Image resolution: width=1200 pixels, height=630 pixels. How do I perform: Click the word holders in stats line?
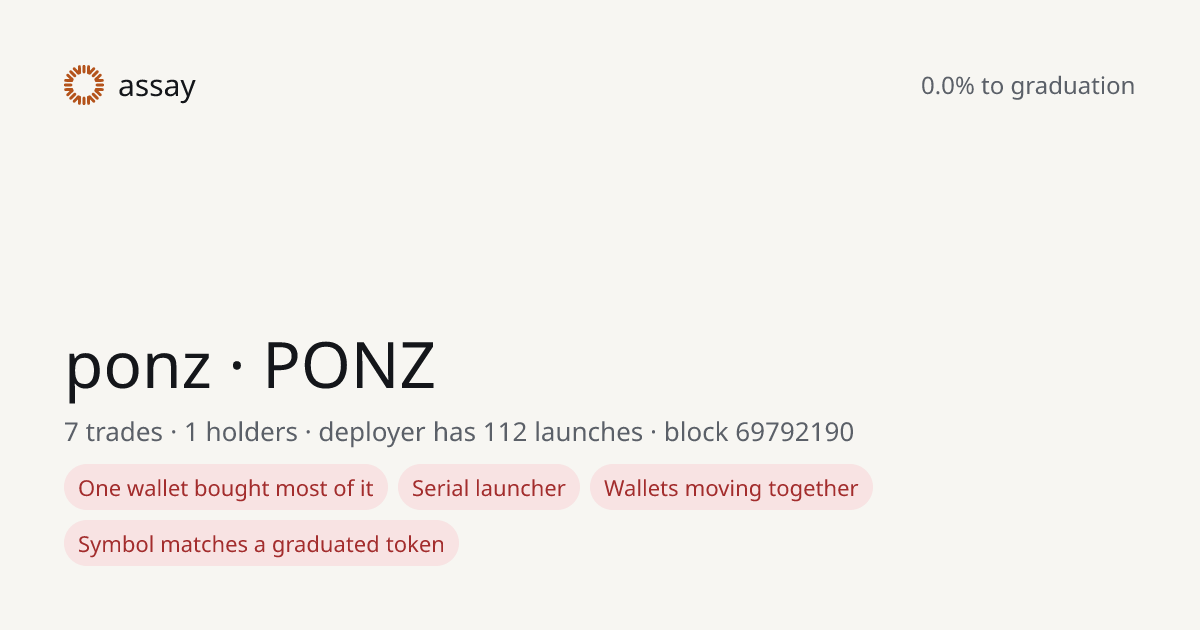point(251,432)
